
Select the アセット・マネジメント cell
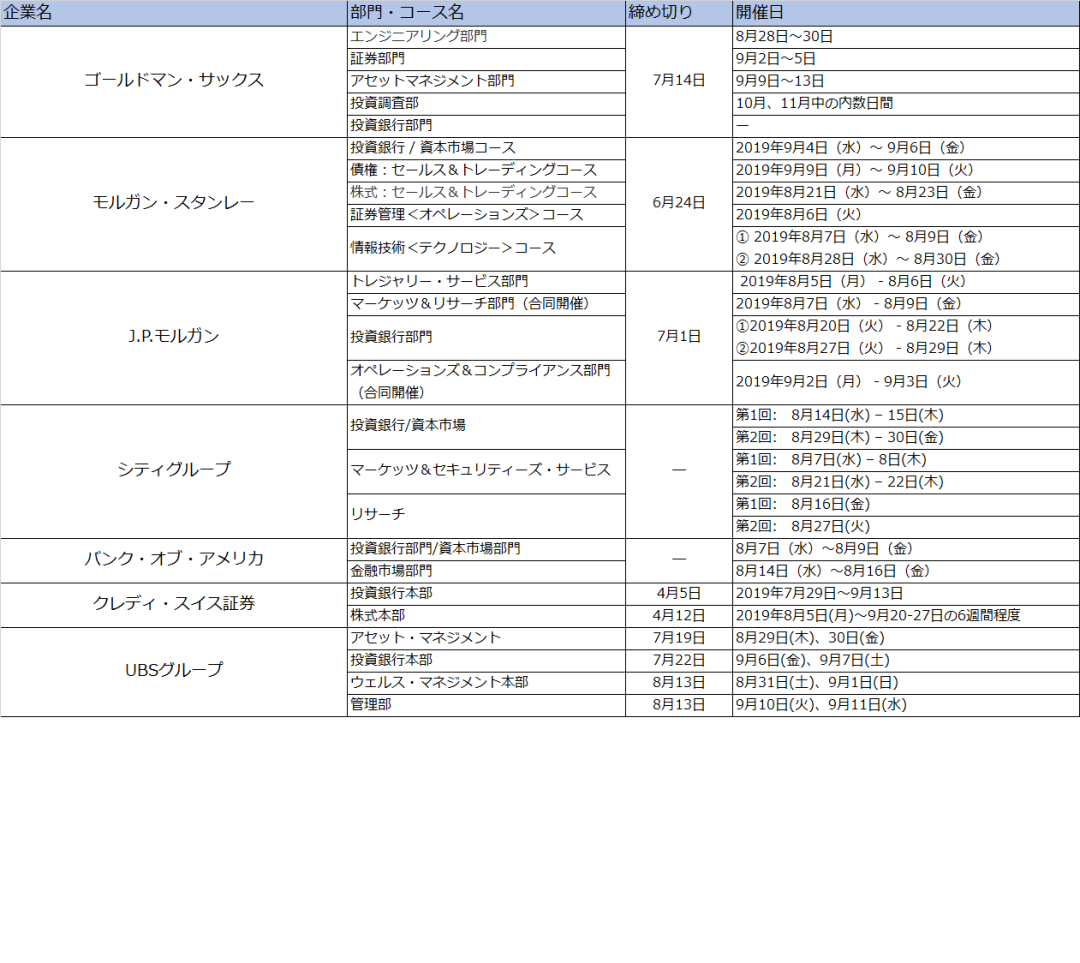click(486, 638)
